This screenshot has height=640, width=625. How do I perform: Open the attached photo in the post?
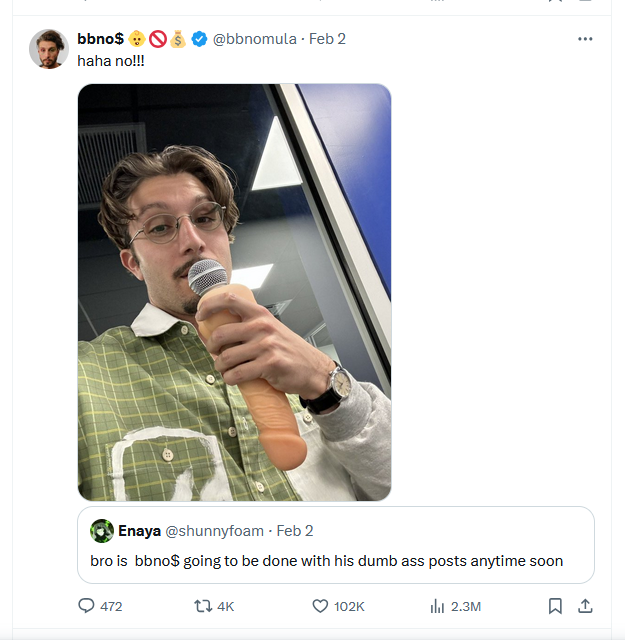coord(234,292)
